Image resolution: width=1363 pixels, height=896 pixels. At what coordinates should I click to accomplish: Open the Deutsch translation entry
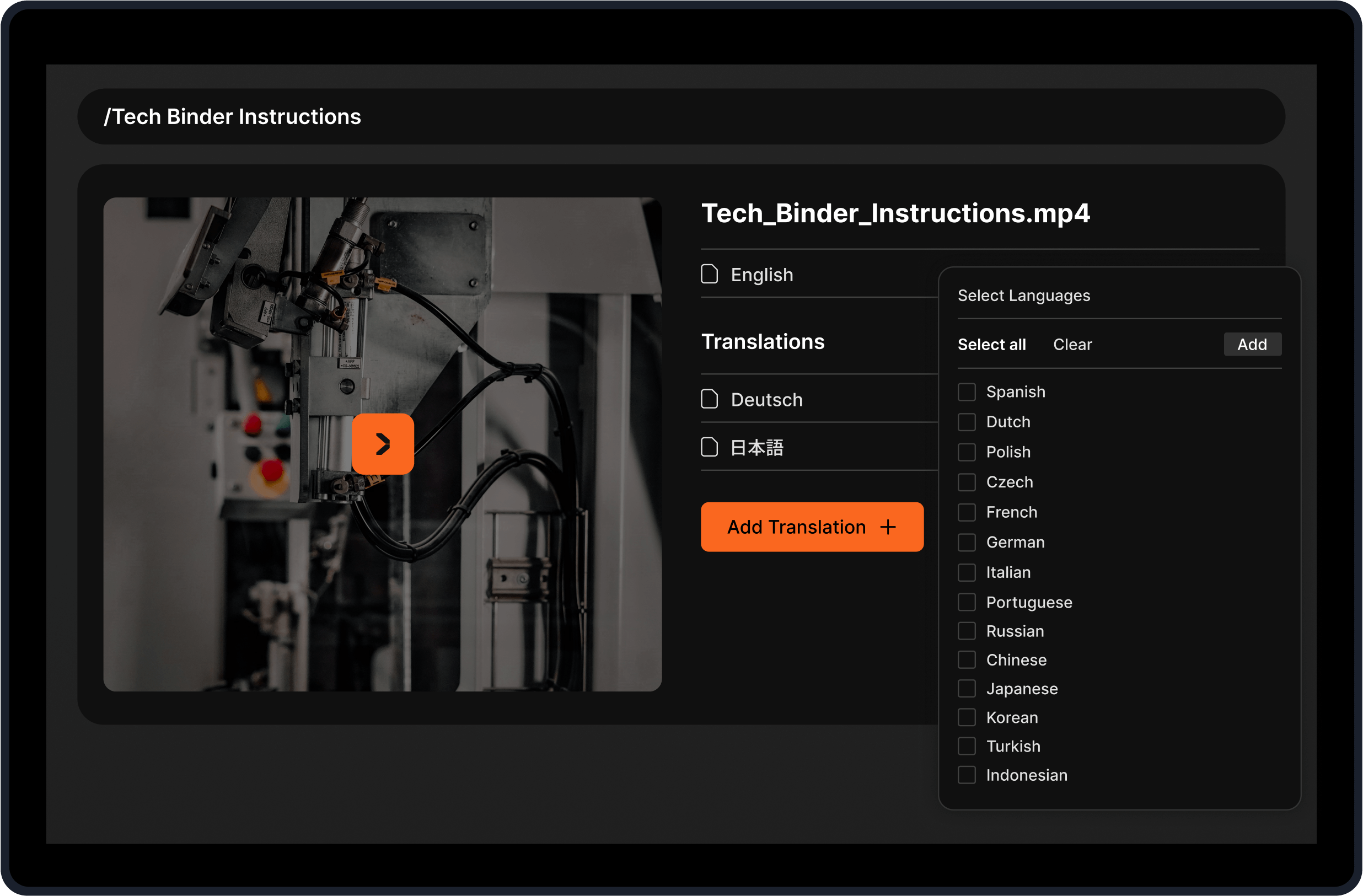tap(766, 400)
